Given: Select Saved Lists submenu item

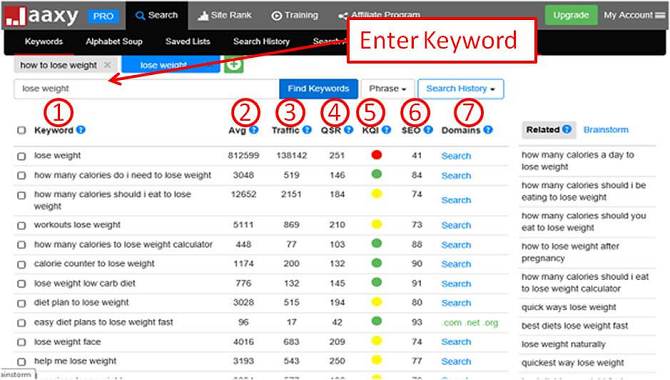Looking at the screenshot, I should click(x=188, y=41).
